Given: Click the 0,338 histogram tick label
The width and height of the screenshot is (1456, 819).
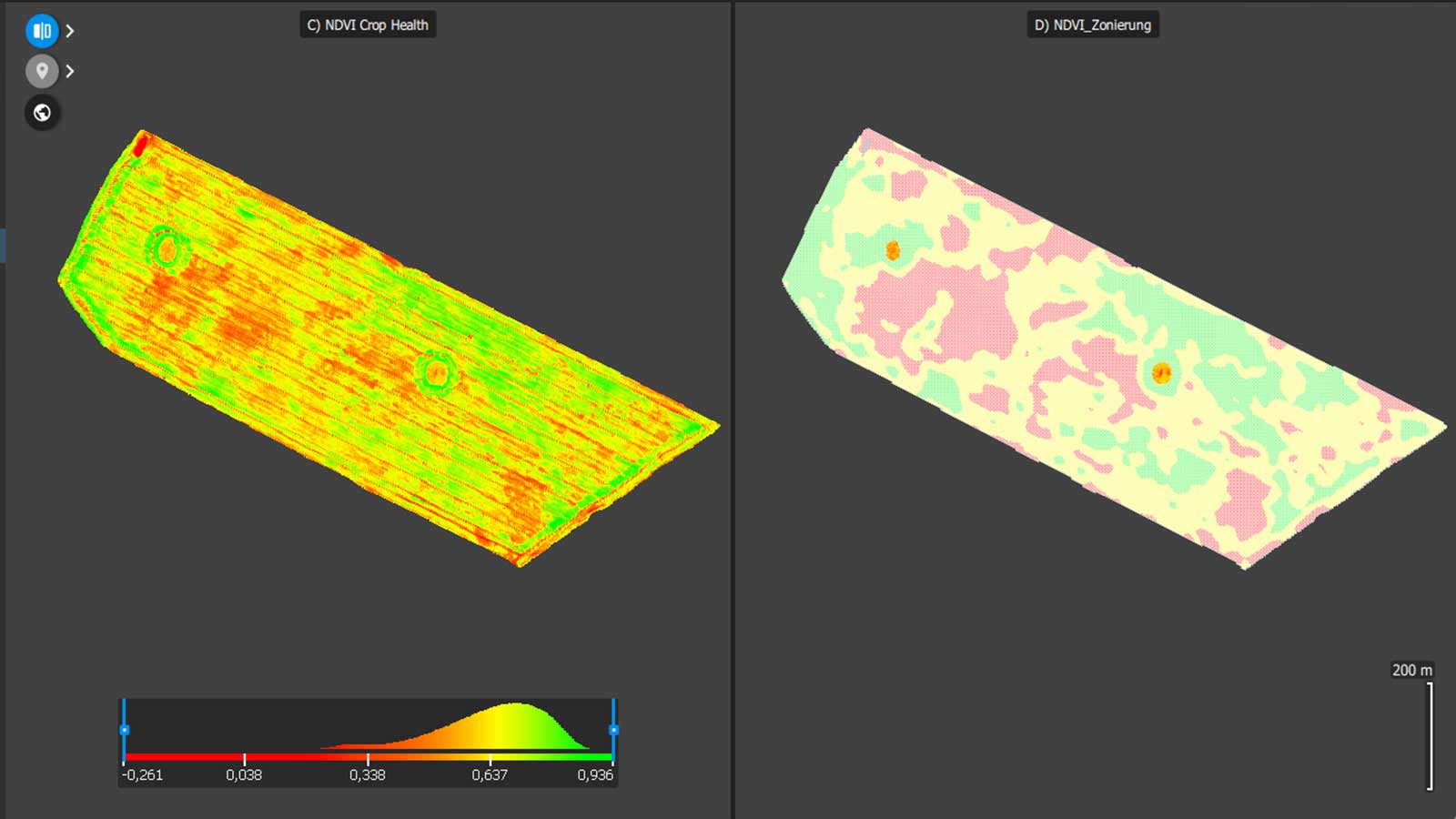Looking at the screenshot, I should pos(368,776).
